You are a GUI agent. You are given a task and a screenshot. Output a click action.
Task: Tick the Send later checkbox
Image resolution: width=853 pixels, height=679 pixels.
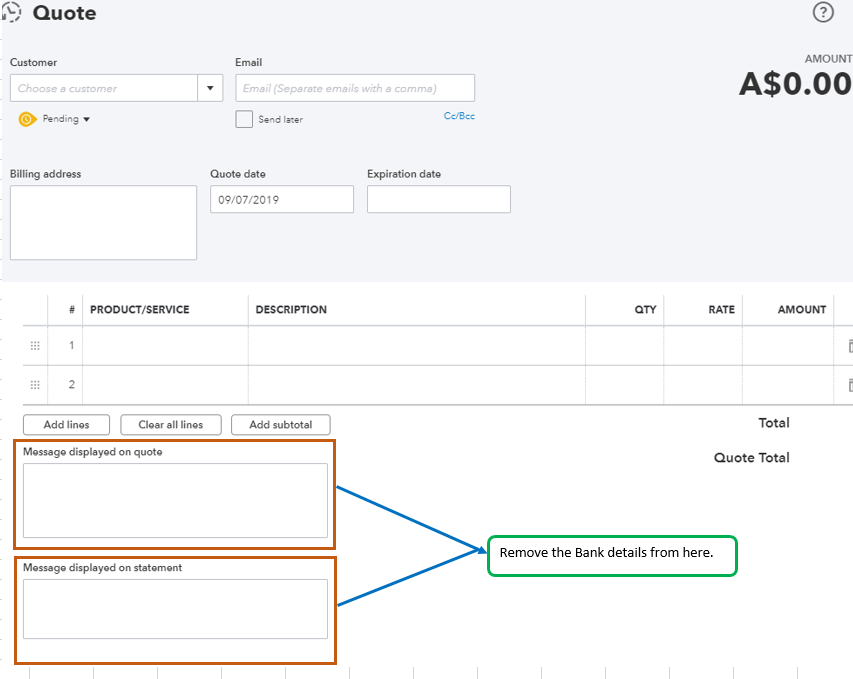[244, 119]
